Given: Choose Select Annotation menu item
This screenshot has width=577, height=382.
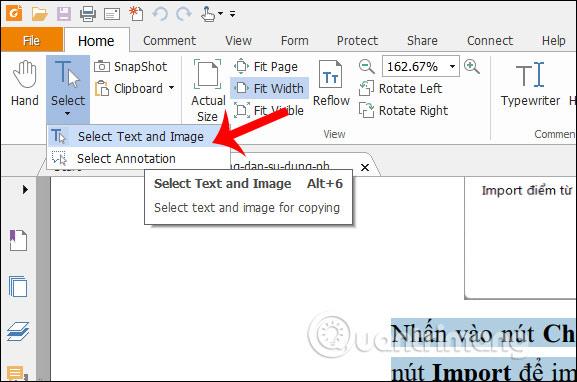Looking at the screenshot, I should click(x=138, y=159).
